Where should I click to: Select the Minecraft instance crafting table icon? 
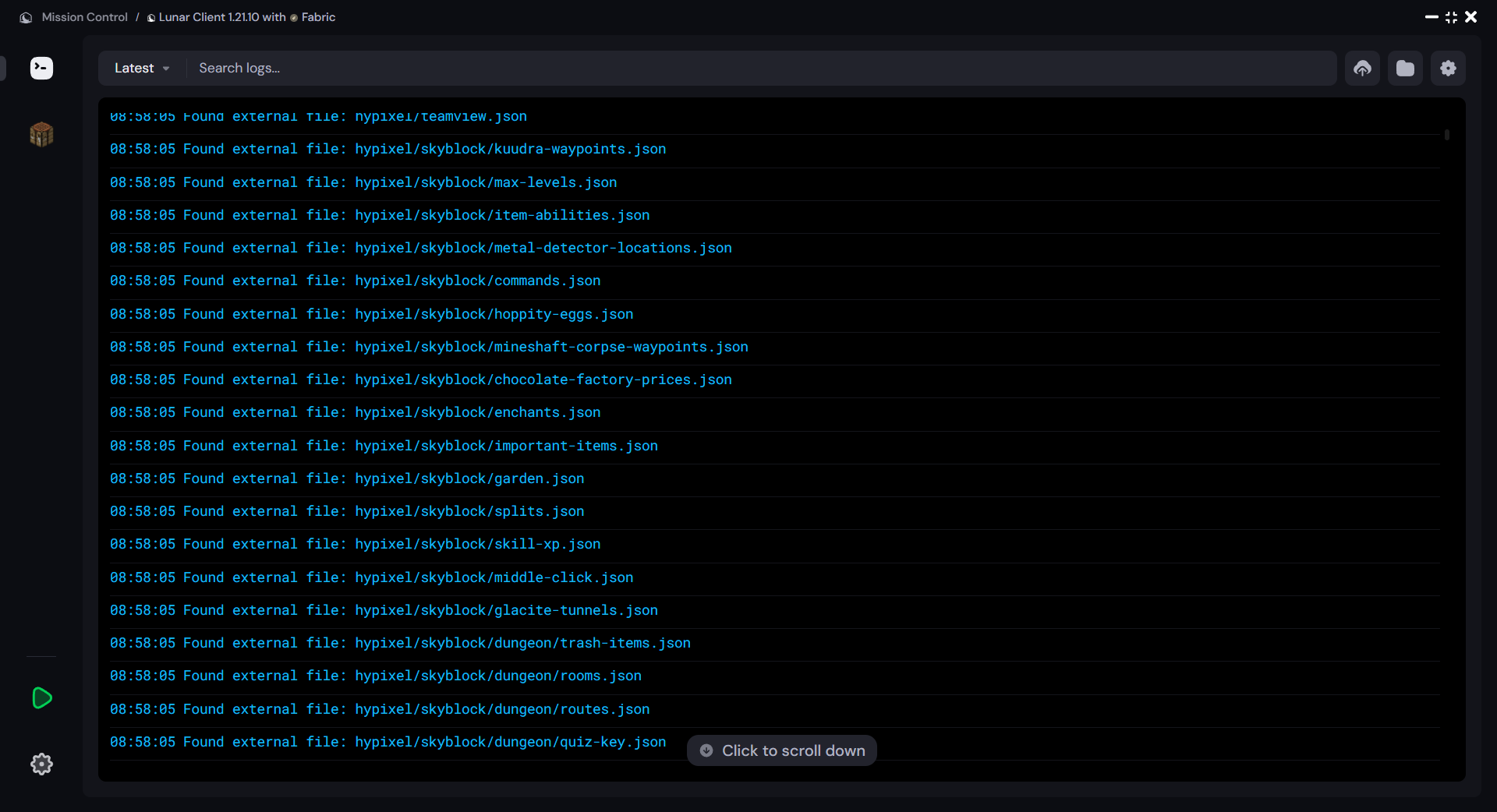pyautogui.click(x=41, y=134)
